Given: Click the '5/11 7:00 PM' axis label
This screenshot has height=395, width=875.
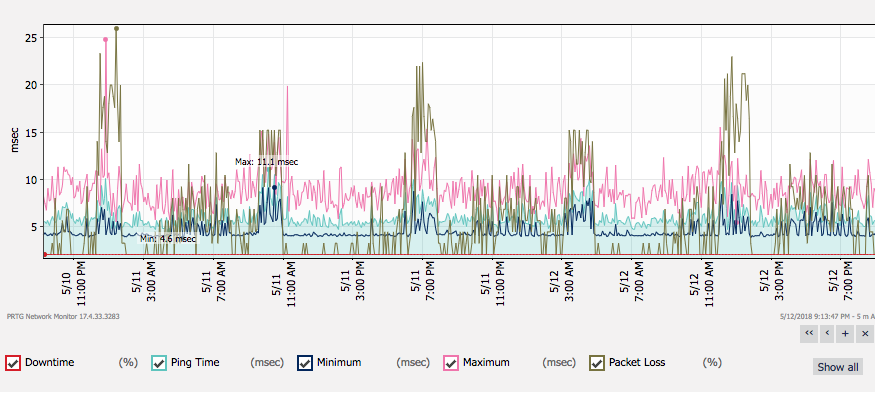Looking at the screenshot, I should click(x=423, y=282).
